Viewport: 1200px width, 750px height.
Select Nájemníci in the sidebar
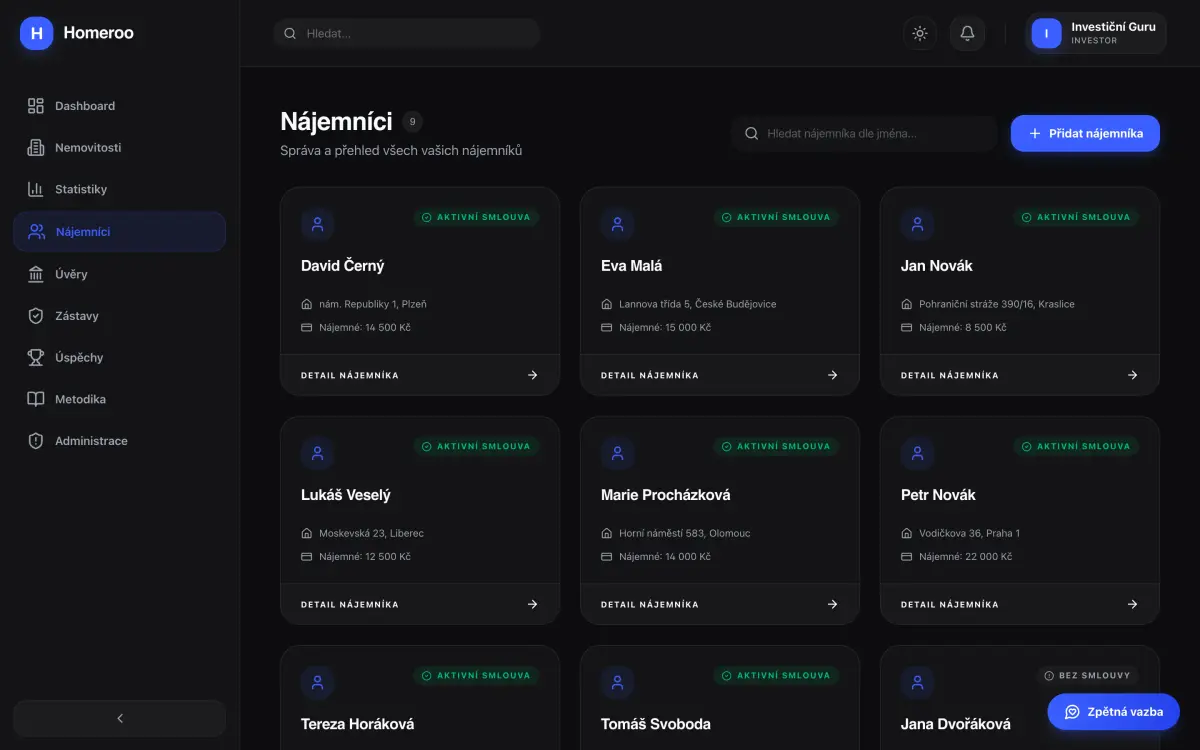[120, 232]
